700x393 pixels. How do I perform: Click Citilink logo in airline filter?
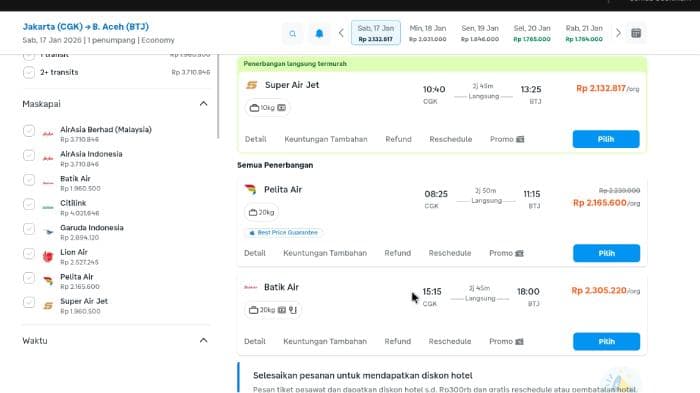click(x=48, y=207)
